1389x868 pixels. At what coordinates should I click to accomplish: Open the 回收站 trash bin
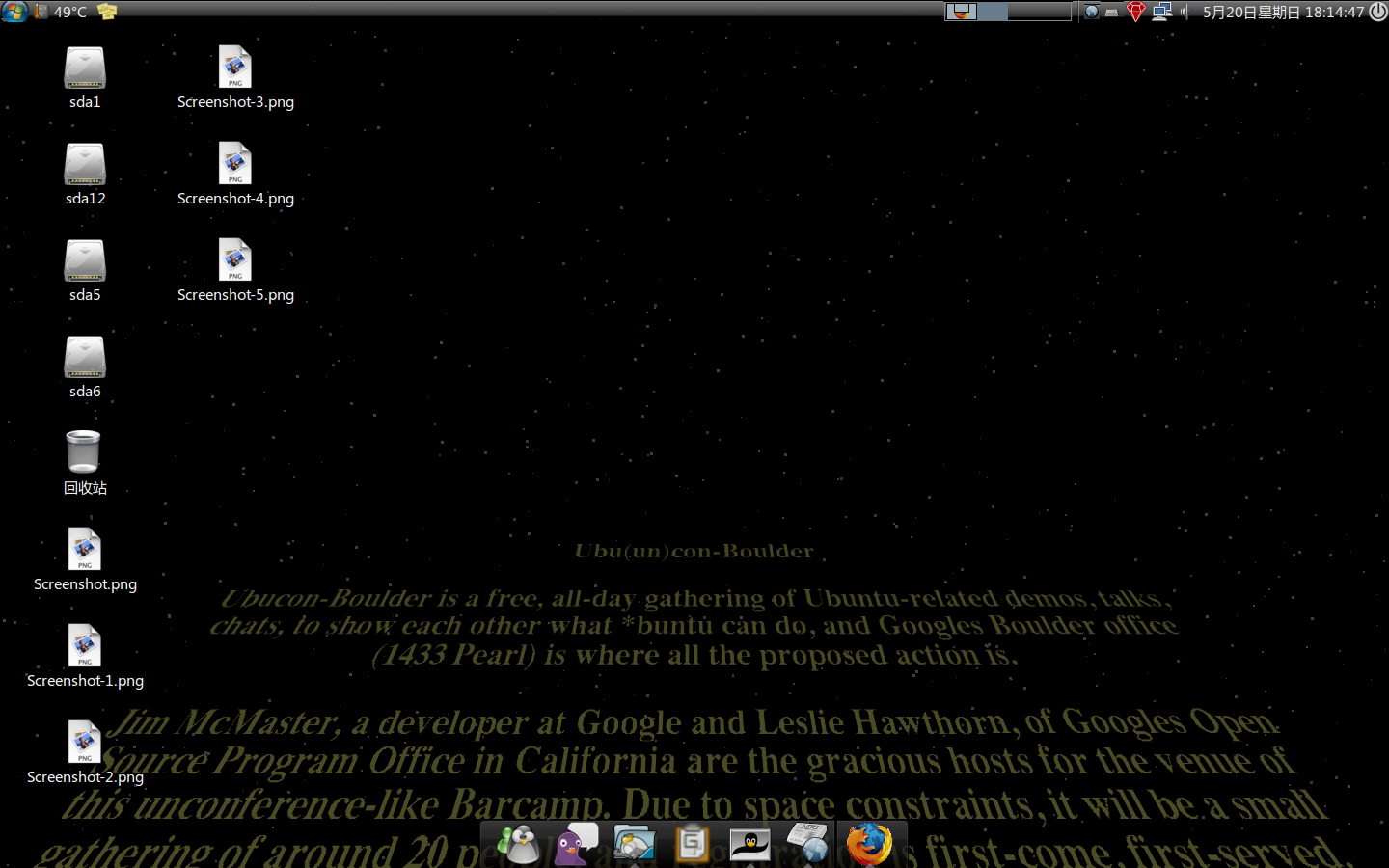(x=85, y=463)
